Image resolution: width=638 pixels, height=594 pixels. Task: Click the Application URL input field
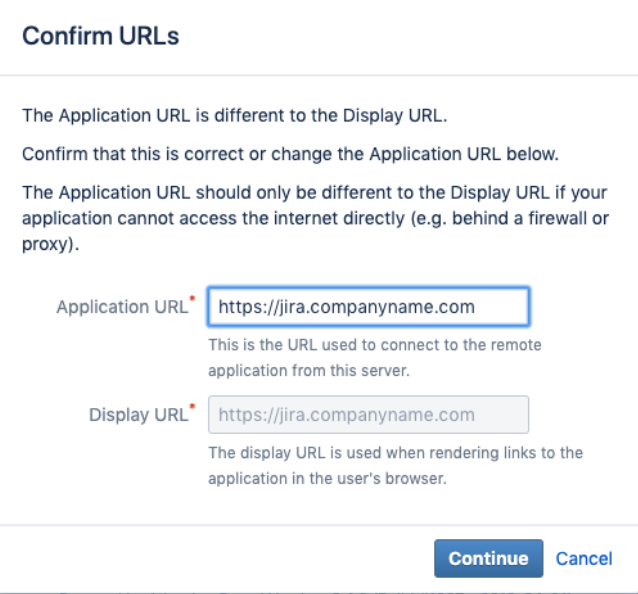pos(368,307)
